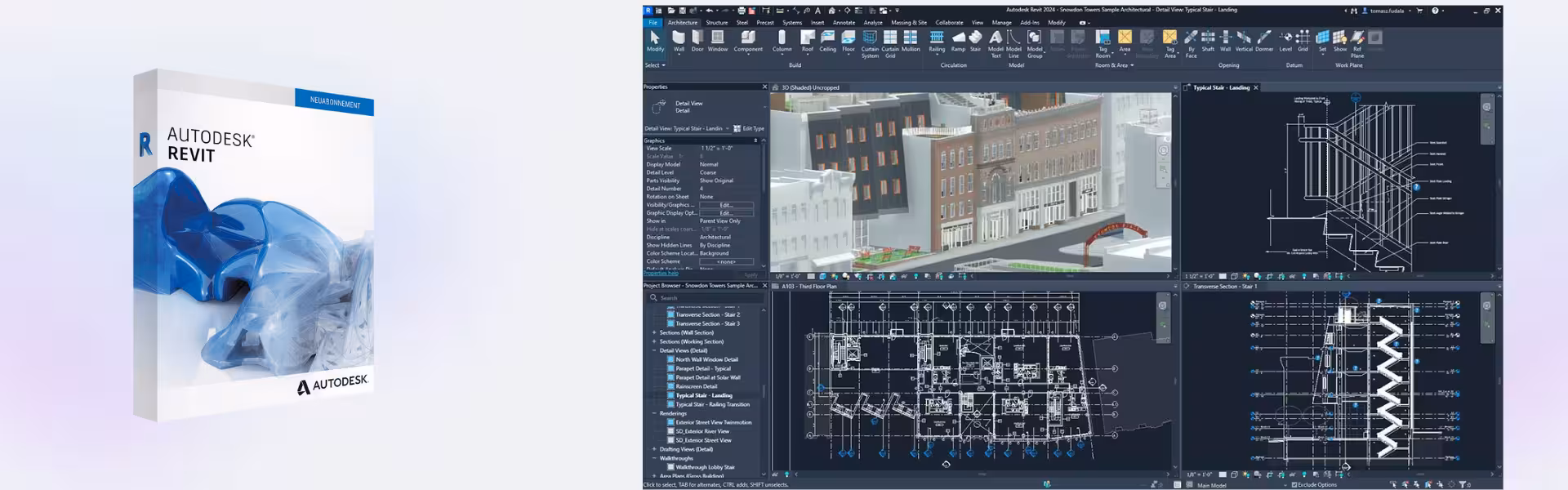The width and height of the screenshot is (1568, 490).
Task: Click the Save icon in quick access toolbar
Action: pyautogui.click(x=683, y=11)
